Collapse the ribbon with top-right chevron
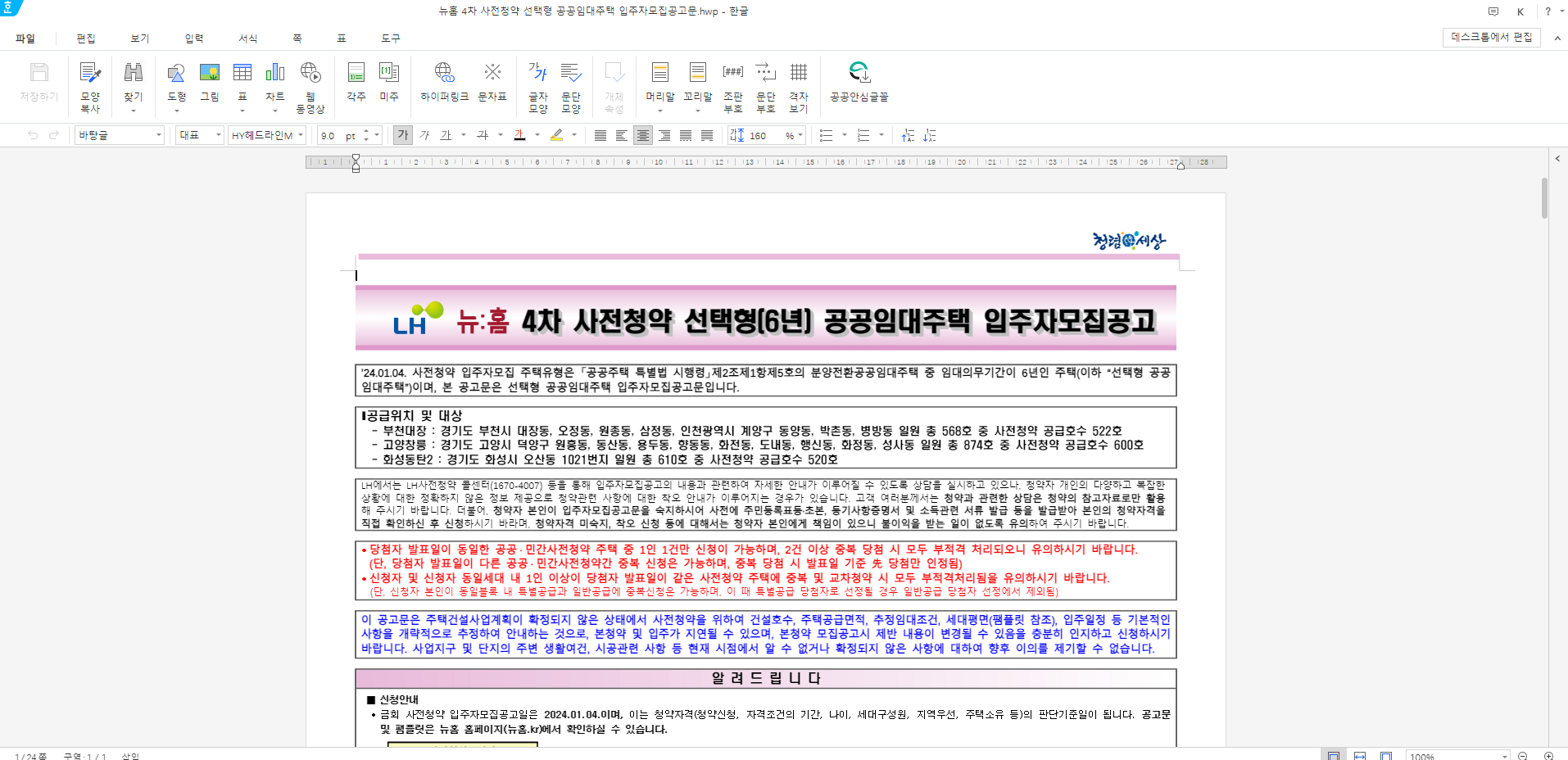This screenshot has width=1568, height=760. click(x=1557, y=38)
